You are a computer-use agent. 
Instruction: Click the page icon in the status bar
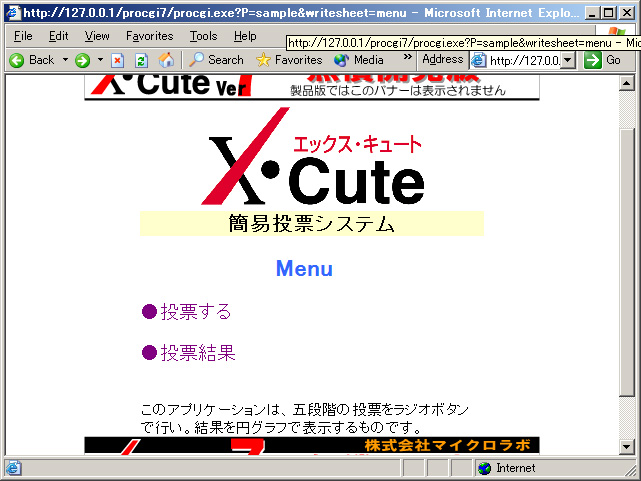[13, 468]
